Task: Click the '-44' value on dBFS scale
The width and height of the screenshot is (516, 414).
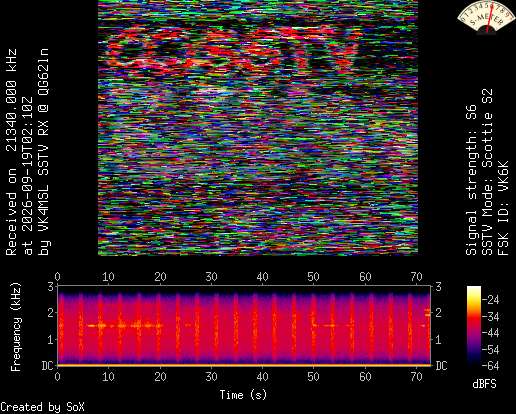Action: [491, 333]
